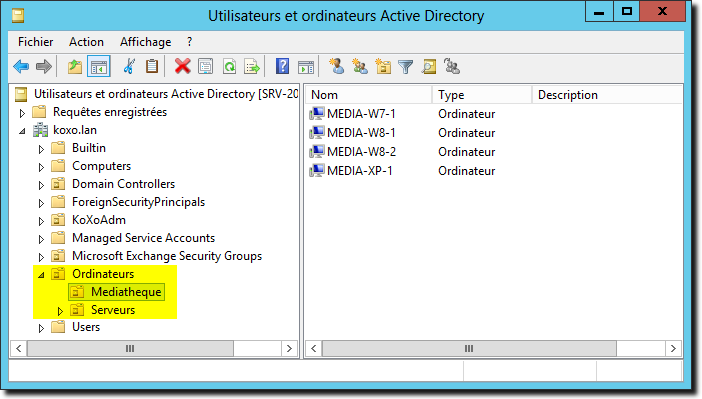This screenshot has width=702, height=399.
Task: Expand the Requêtes enregistrées node
Action: [22, 113]
